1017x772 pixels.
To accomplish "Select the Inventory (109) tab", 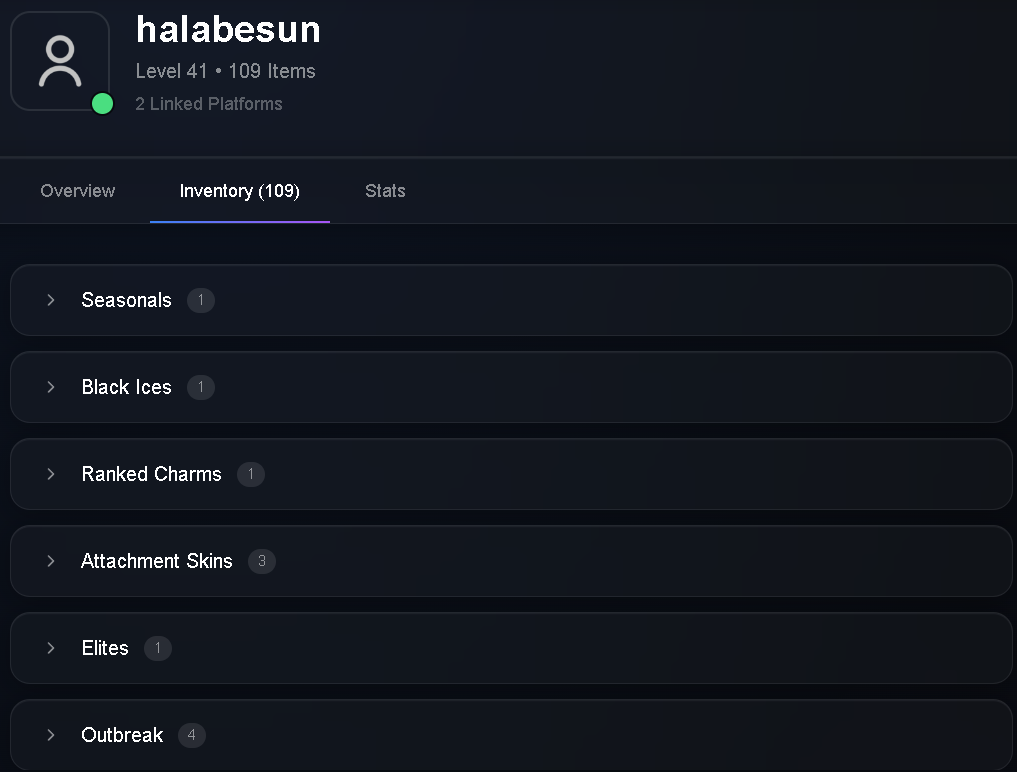I will tap(239, 191).
